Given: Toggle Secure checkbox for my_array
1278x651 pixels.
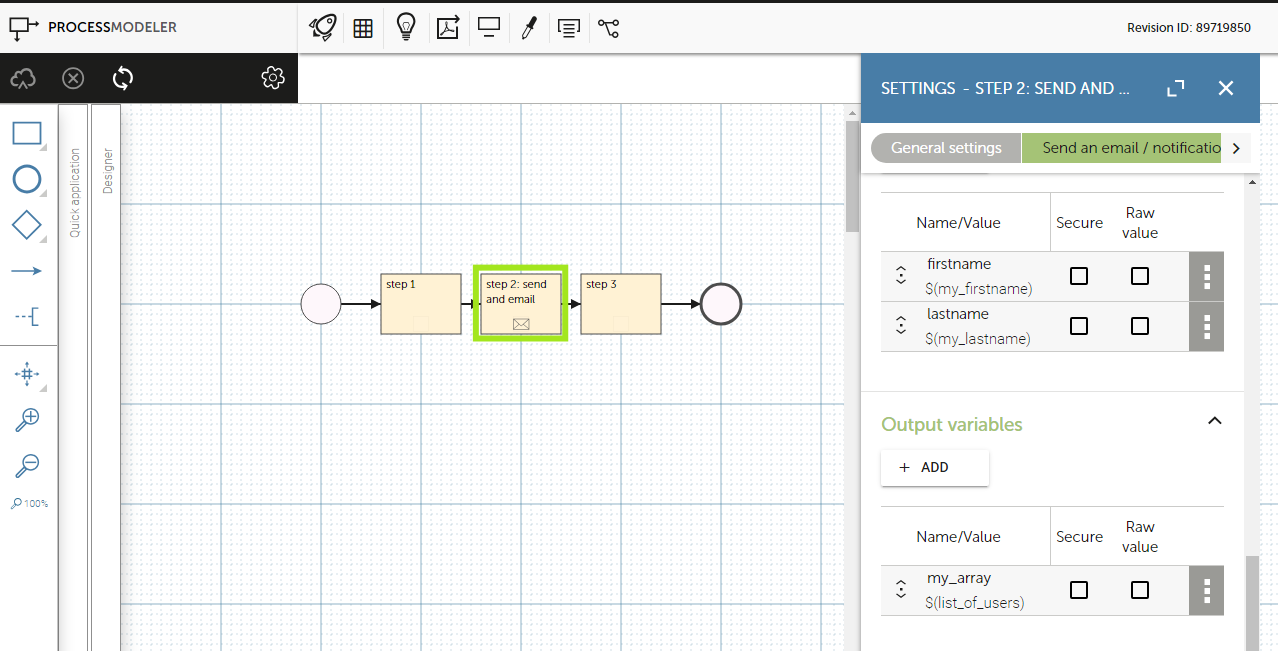Looking at the screenshot, I should 1079,590.
